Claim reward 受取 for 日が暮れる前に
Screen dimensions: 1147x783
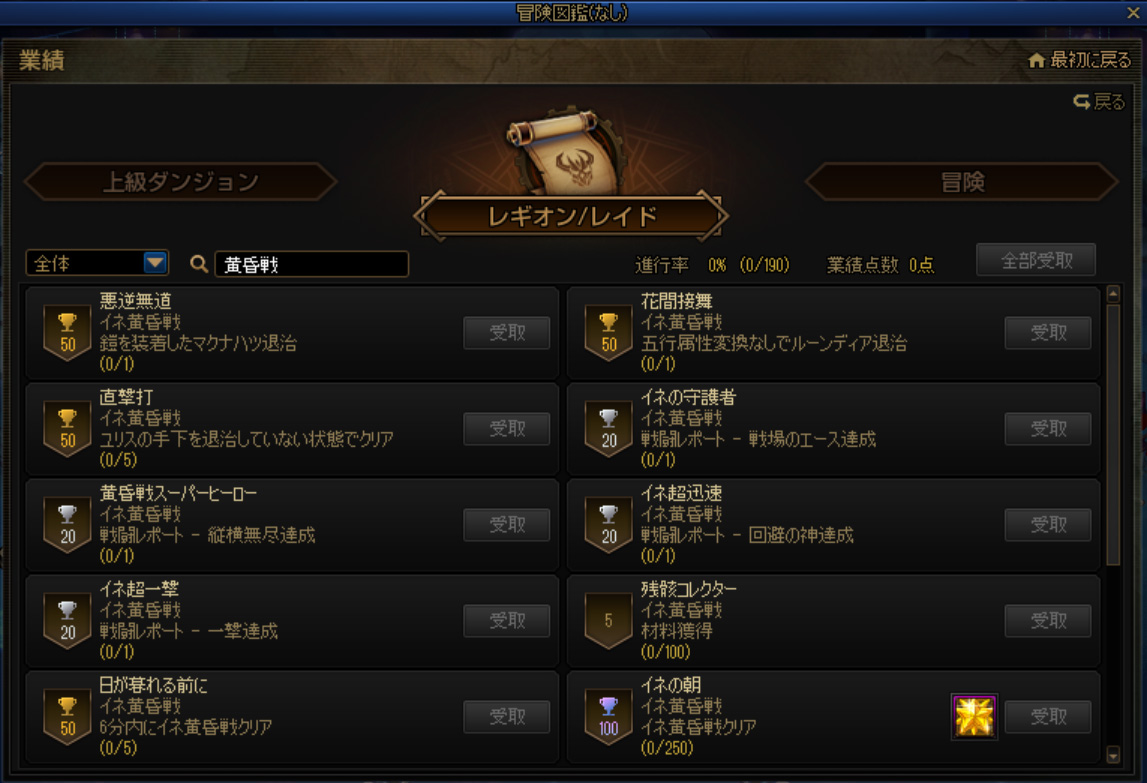506,717
